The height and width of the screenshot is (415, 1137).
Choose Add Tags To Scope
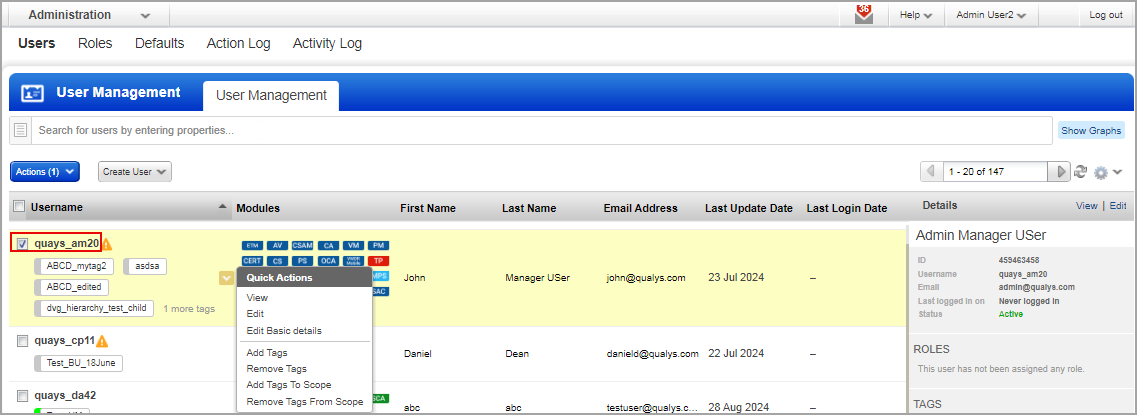coord(289,385)
